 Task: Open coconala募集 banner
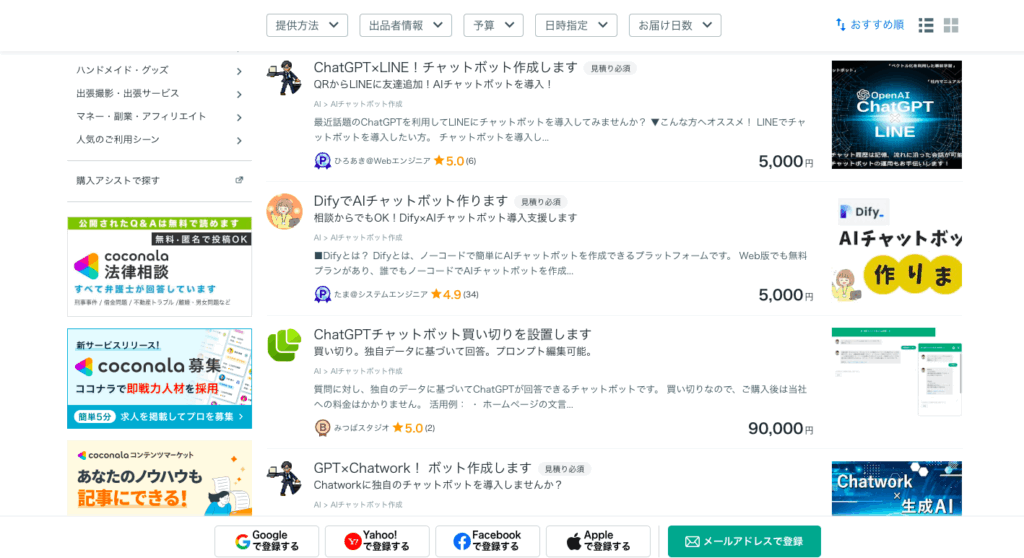pos(159,378)
